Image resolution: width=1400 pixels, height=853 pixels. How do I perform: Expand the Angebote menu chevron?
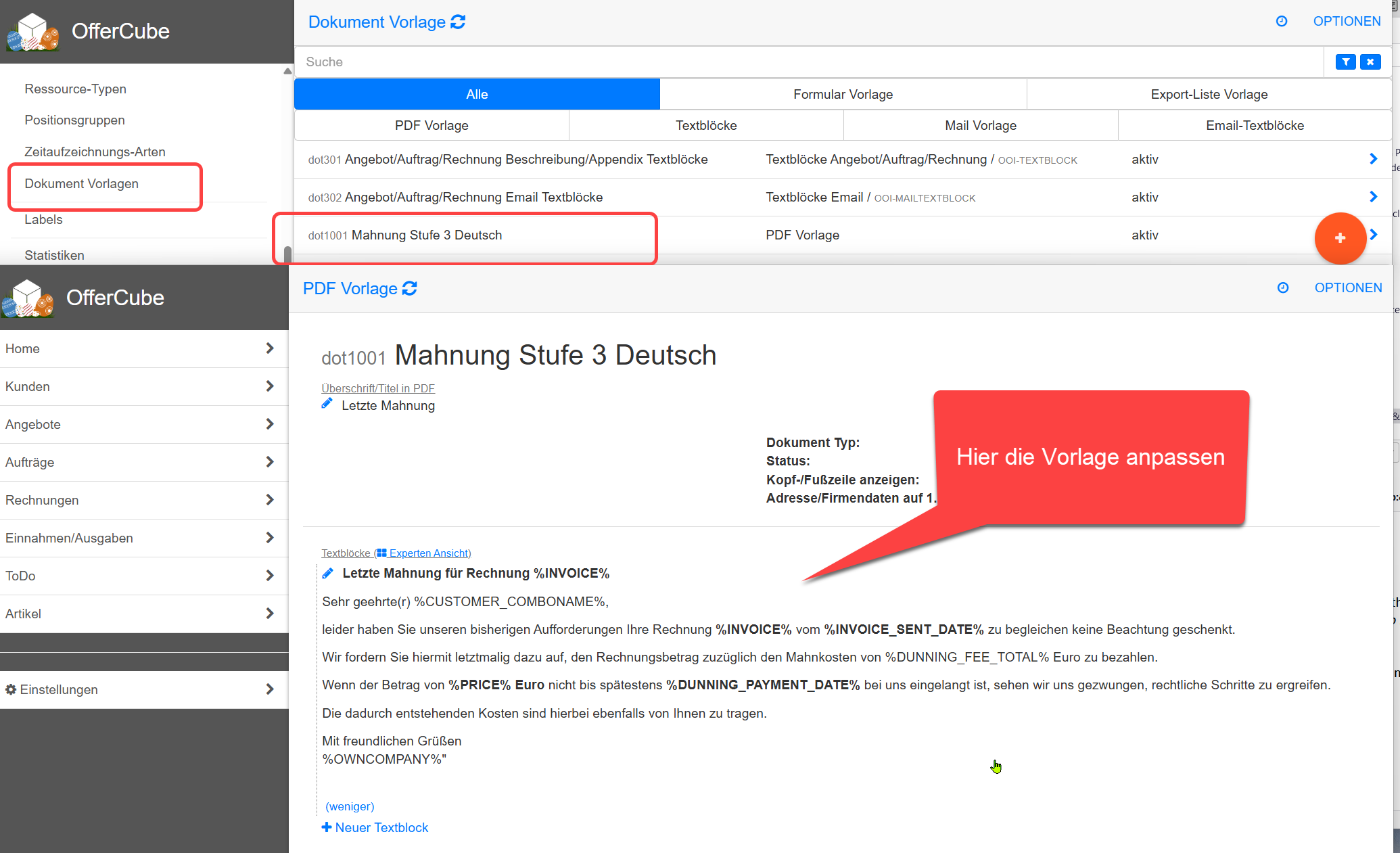[x=270, y=424]
